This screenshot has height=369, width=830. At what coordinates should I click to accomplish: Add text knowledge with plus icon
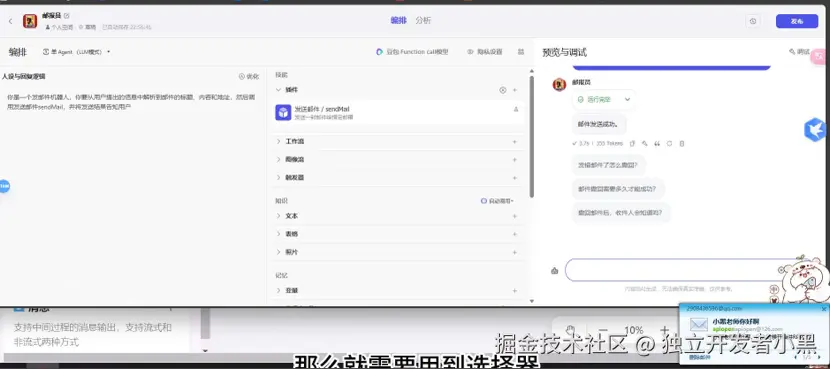[515, 216]
